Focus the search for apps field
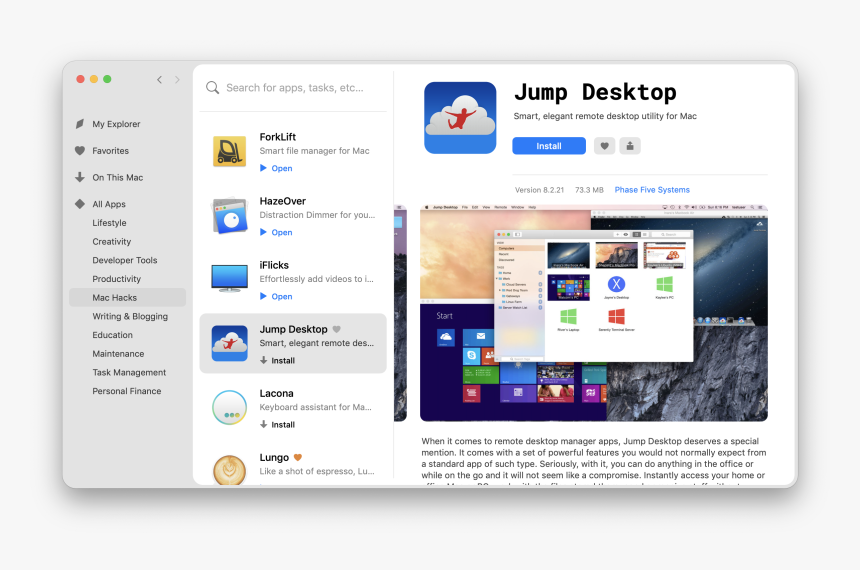 [x=295, y=88]
